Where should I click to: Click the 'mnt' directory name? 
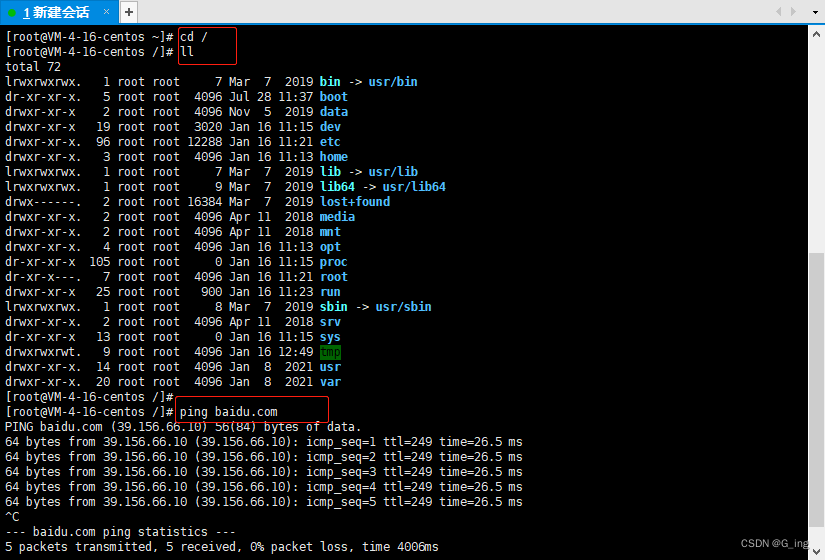pyautogui.click(x=330, y=232)
